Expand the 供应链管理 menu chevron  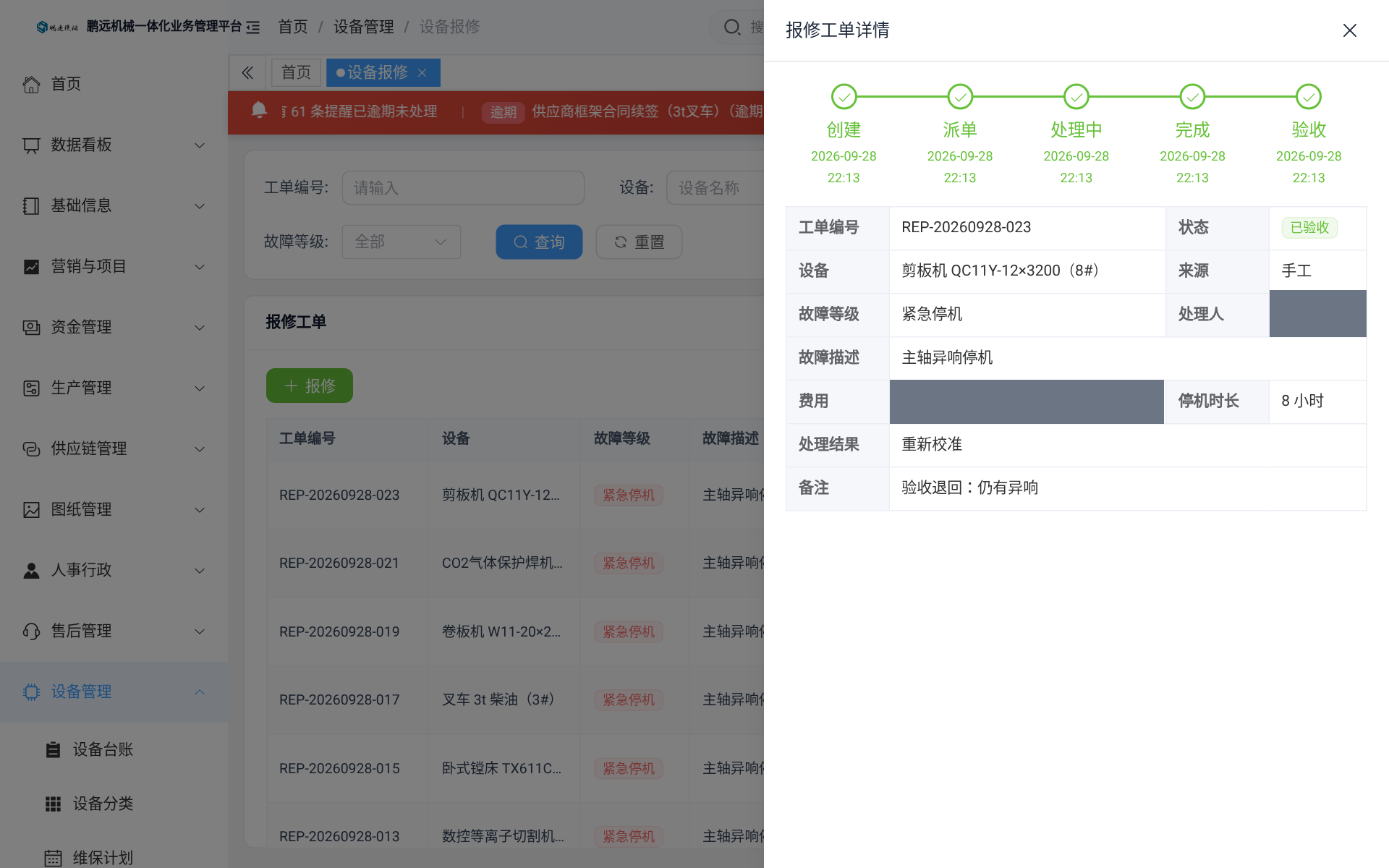tap(200, 449)
